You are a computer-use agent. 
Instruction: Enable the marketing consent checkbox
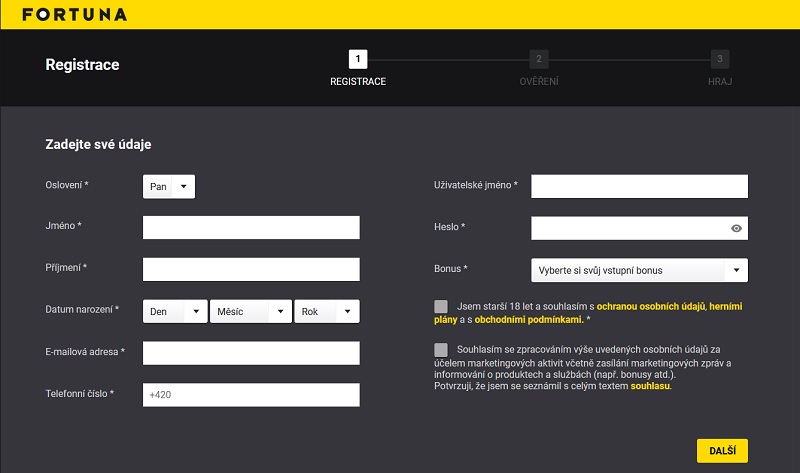click(x=441, y=349)
